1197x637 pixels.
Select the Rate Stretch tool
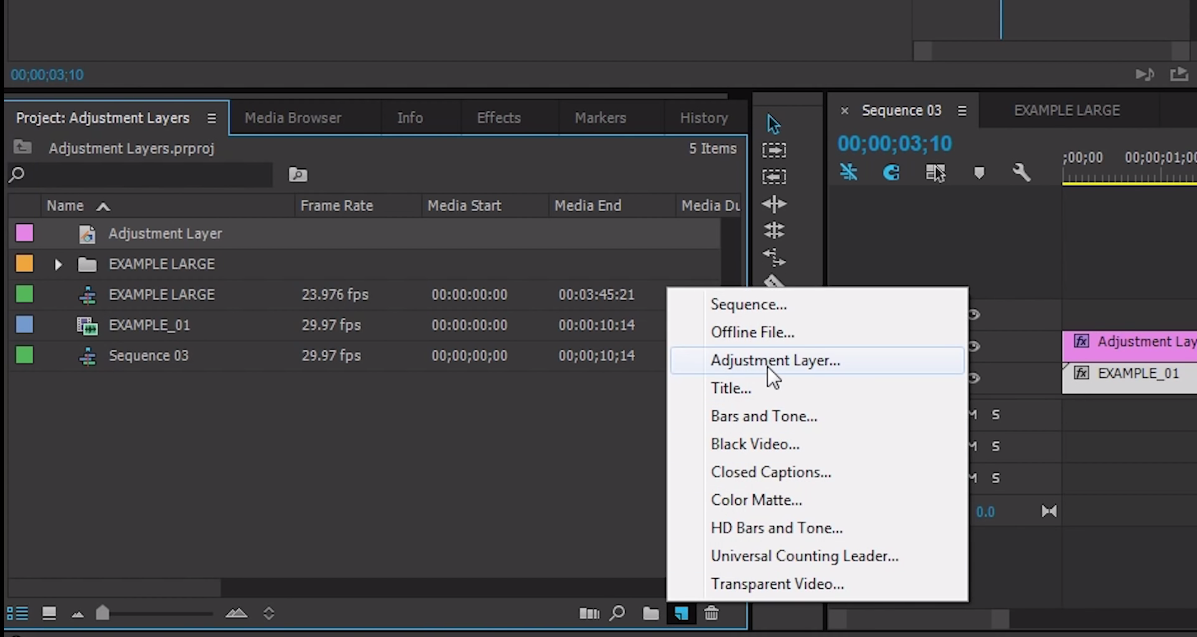click(x=774, y=257)
